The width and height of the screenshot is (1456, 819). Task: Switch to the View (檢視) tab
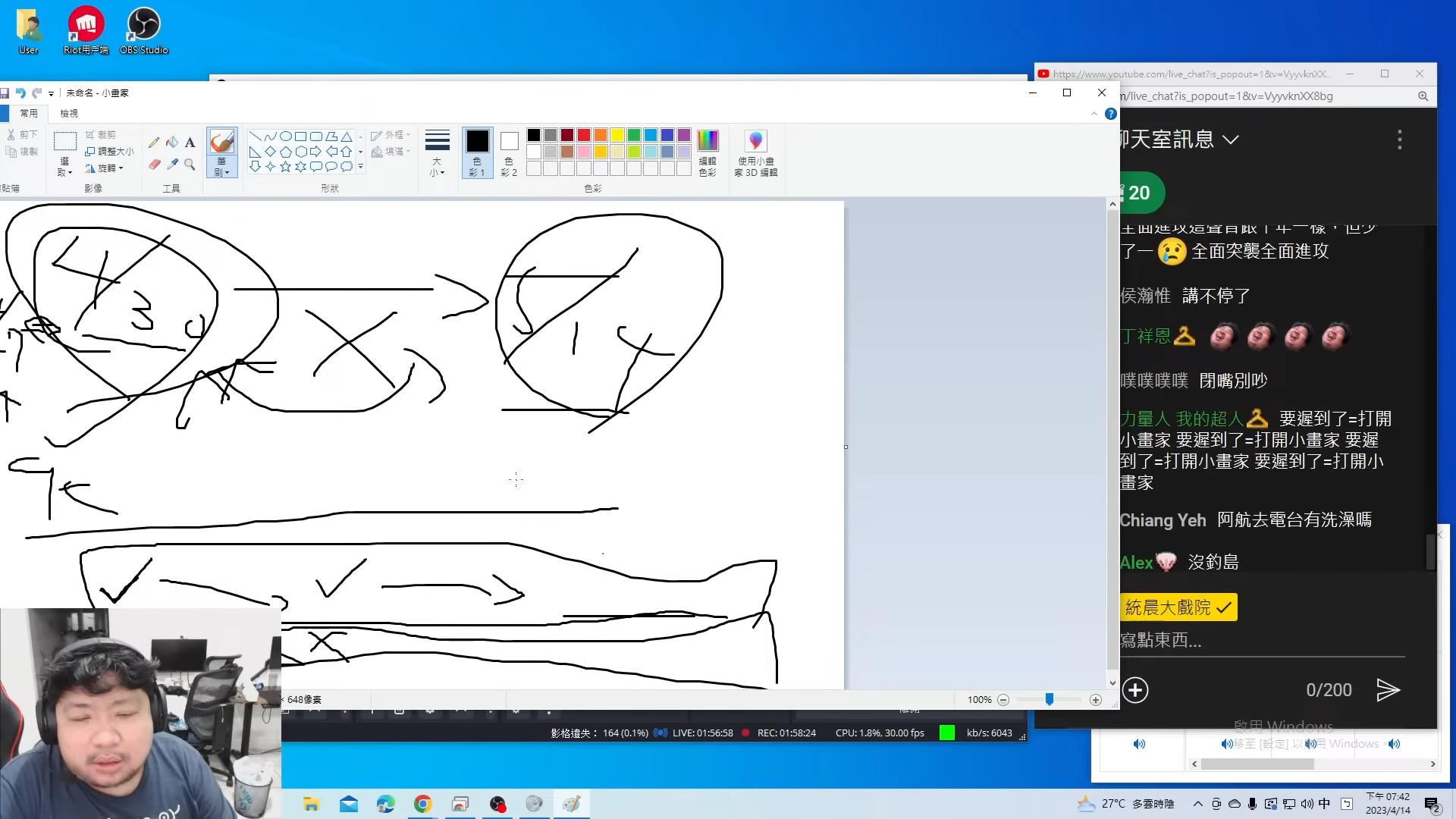69,114
